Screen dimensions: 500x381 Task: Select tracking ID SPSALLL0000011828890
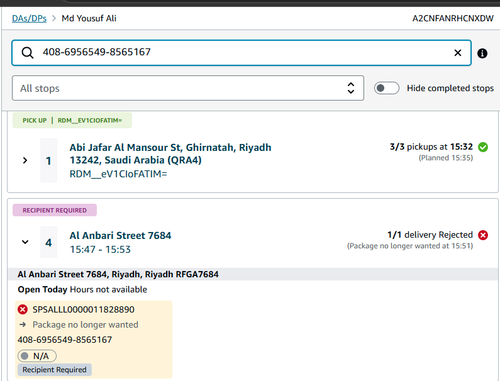tap(83, 309)
